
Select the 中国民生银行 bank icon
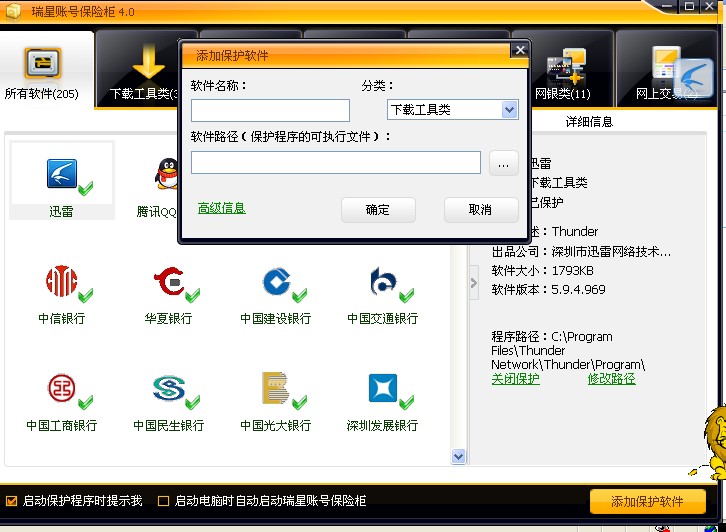[169, 388]
